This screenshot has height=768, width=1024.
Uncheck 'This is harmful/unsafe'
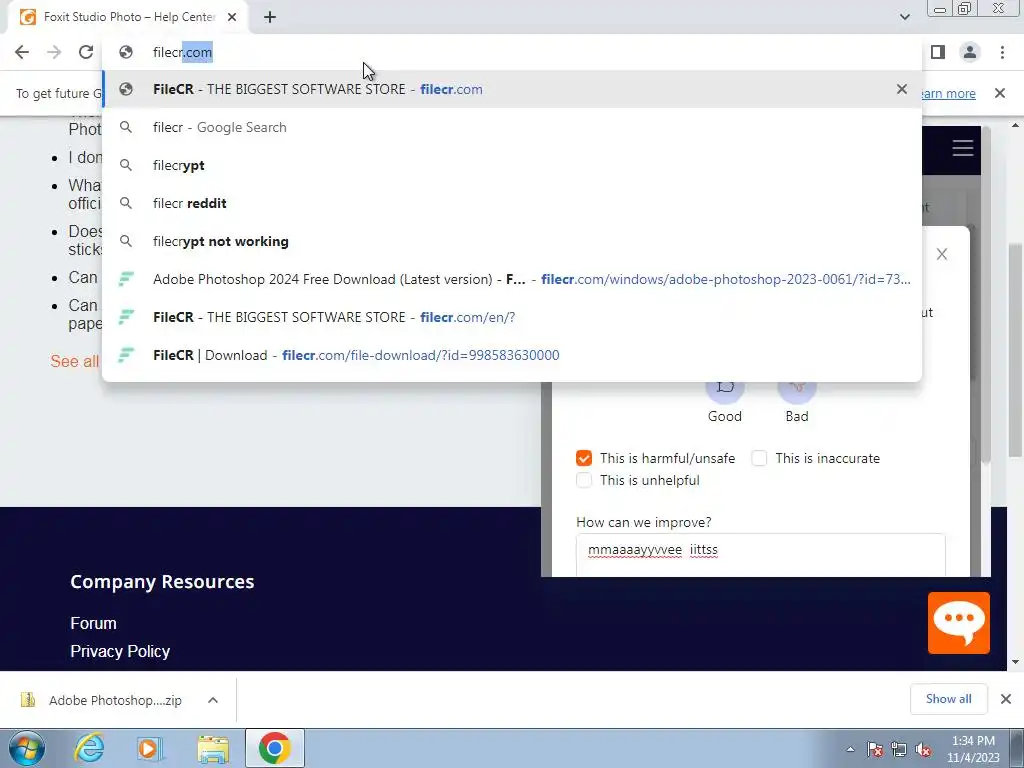click(584, 458)
